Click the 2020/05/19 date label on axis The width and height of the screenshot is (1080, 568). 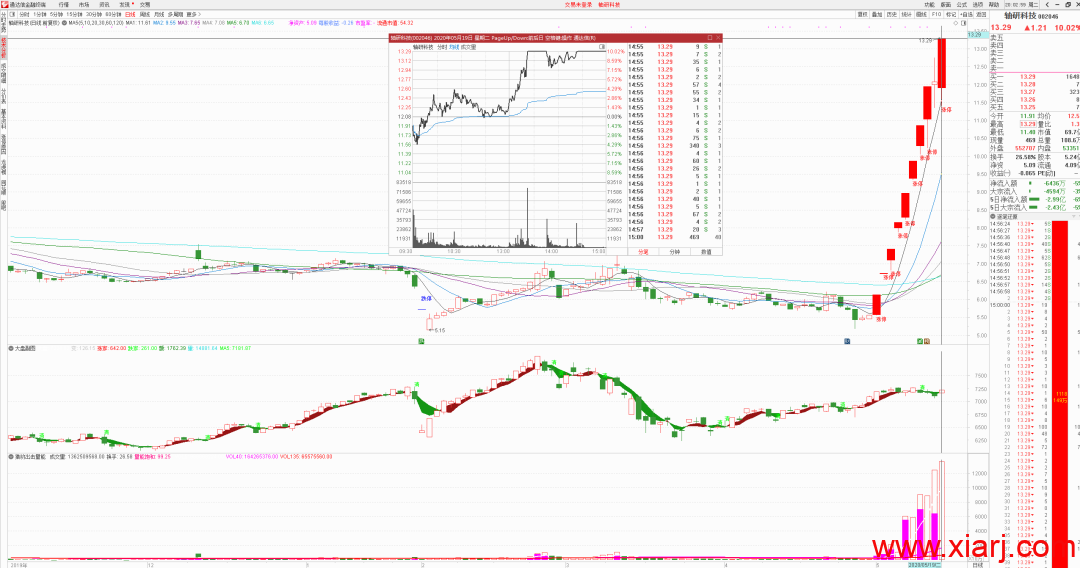[924, 565]
